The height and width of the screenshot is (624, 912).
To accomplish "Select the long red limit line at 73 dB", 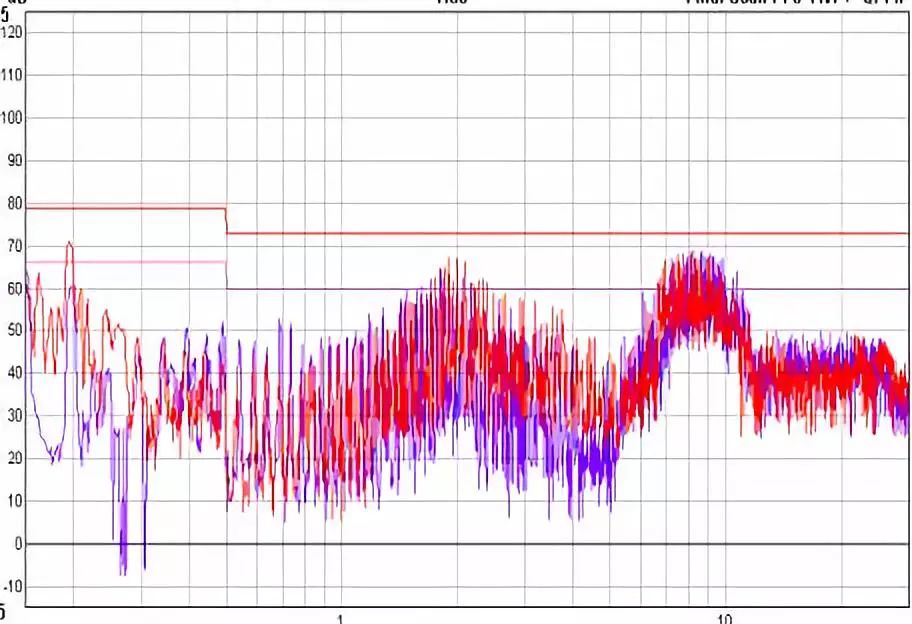I will tap(560, 233).
